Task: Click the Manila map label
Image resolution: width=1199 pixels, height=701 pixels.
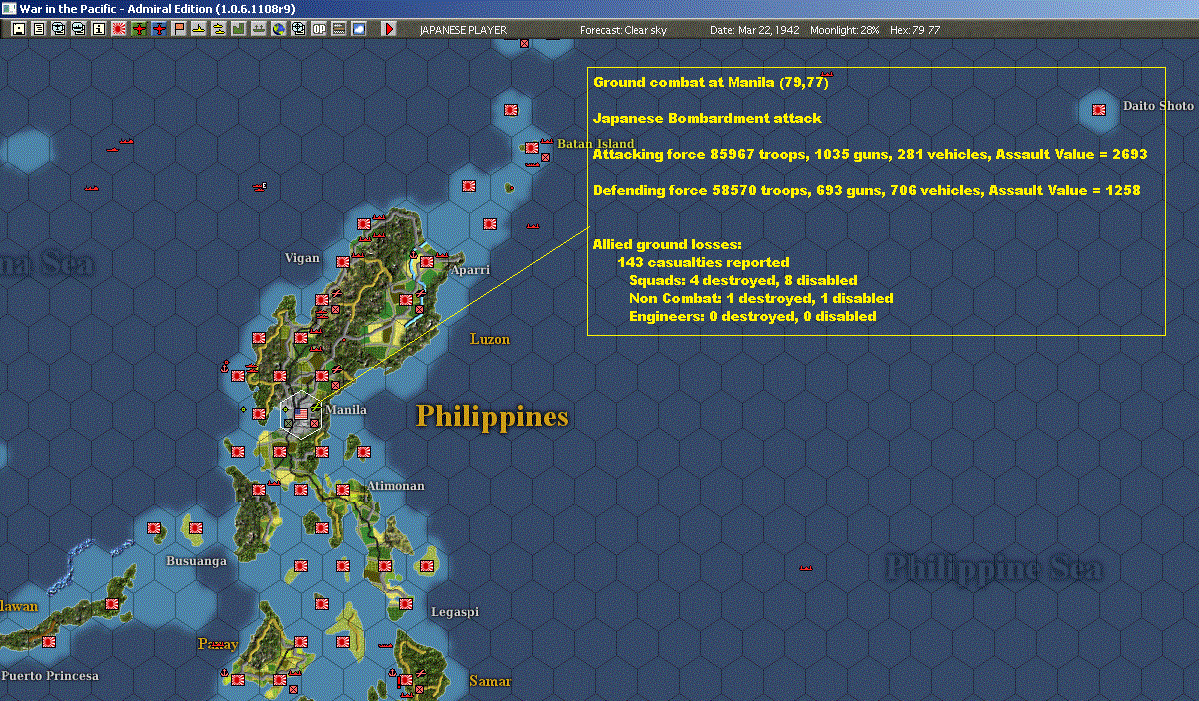Action: tap(346, 410)
